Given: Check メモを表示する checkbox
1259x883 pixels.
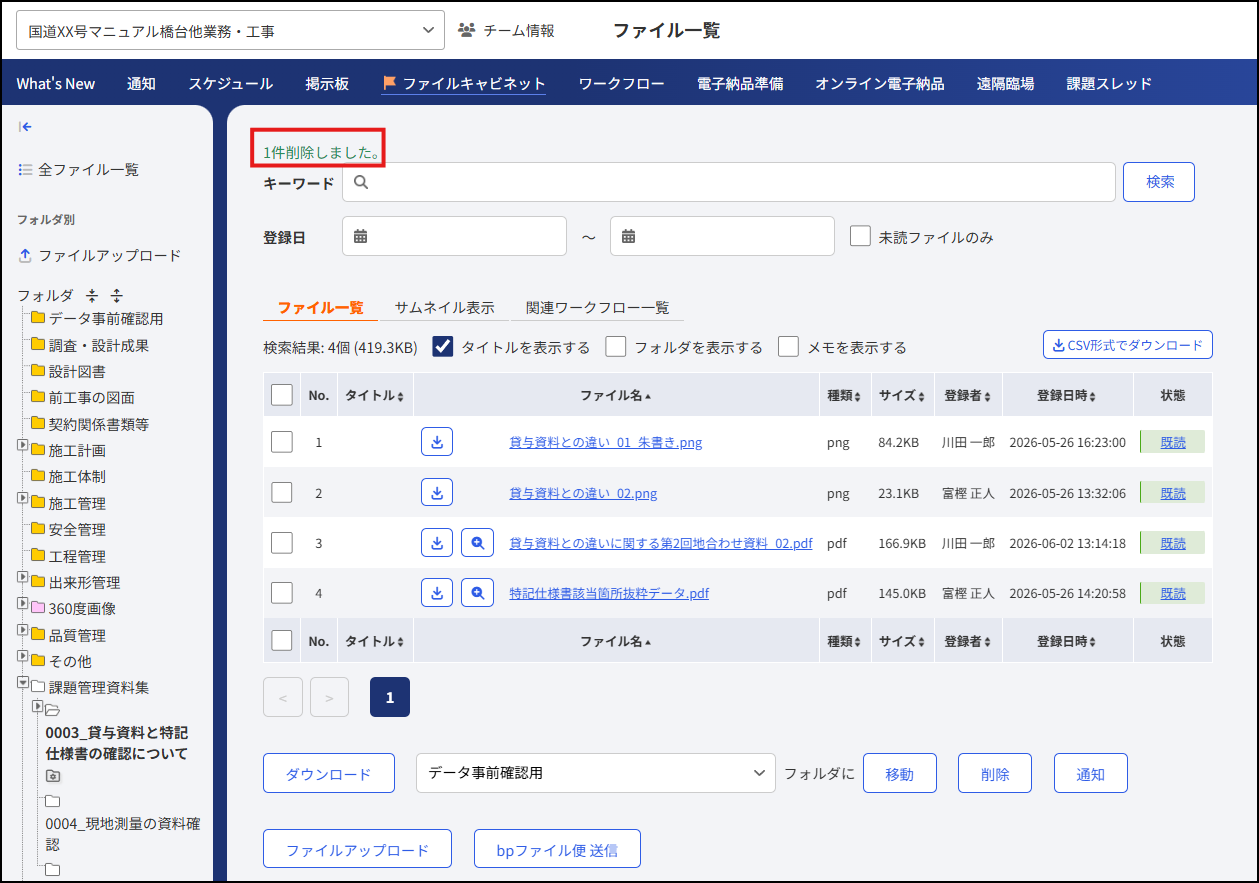Looking at the screenshot, I should [x=789, y=346].
